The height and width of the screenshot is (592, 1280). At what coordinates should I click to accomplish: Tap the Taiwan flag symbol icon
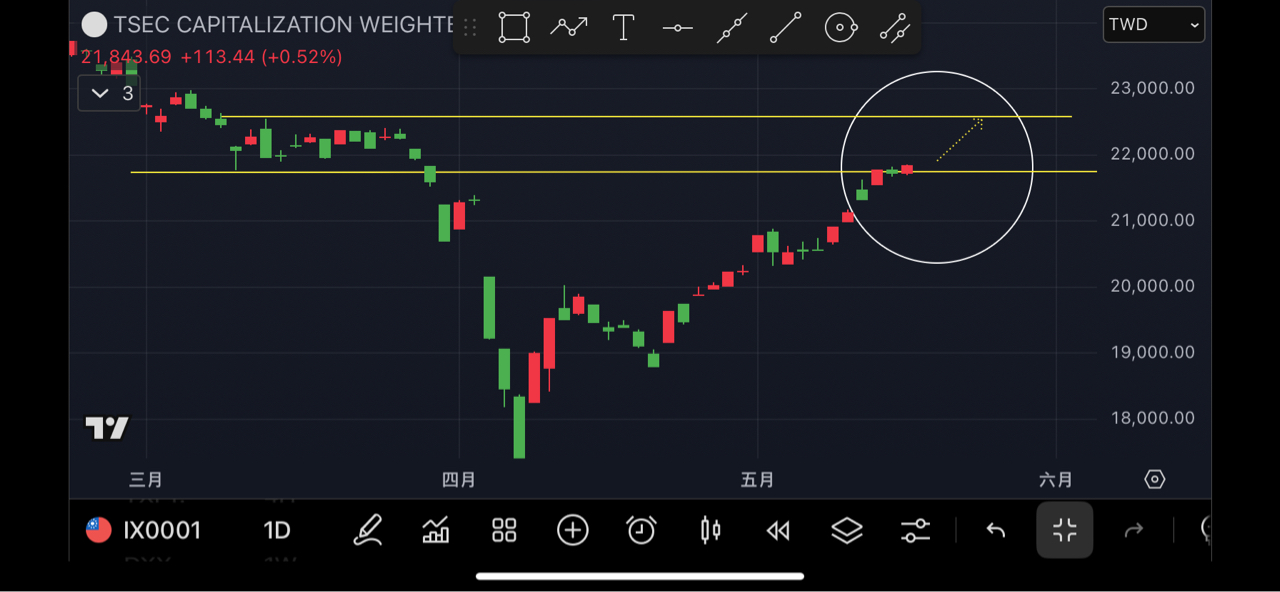[98, 530]
